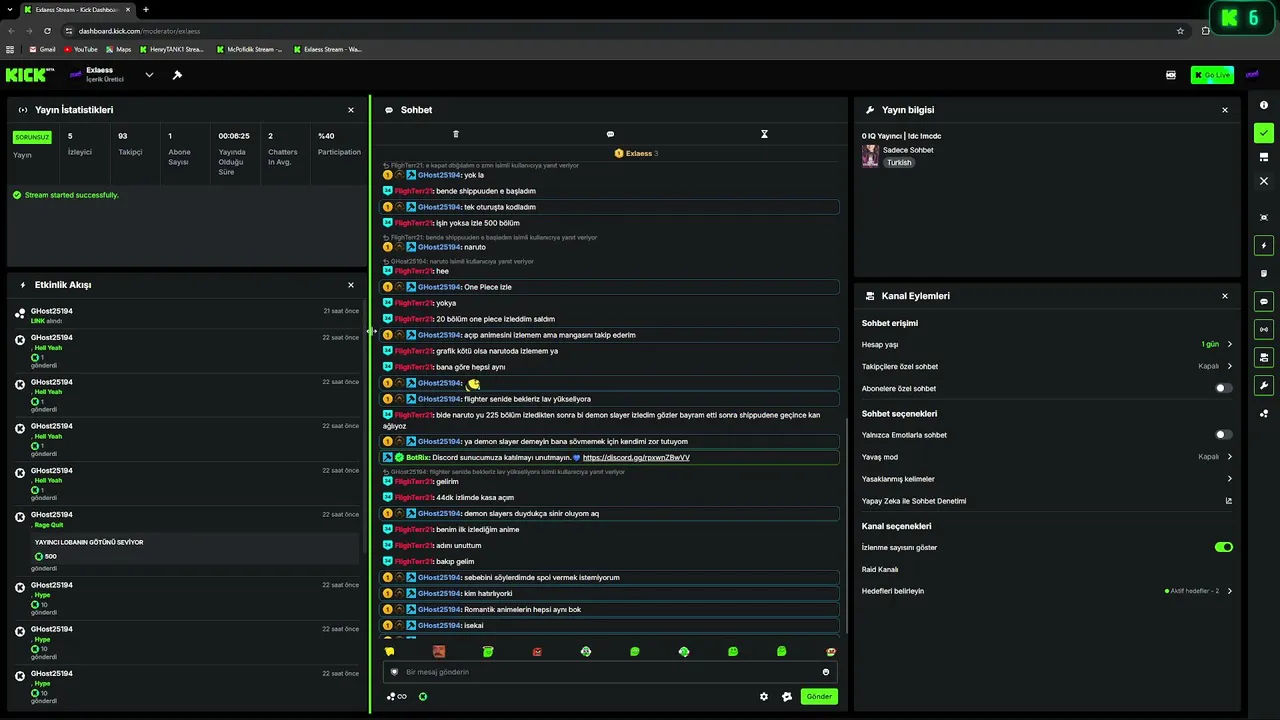Open the info icon in right sidebar

click(x=1264, y=105)
